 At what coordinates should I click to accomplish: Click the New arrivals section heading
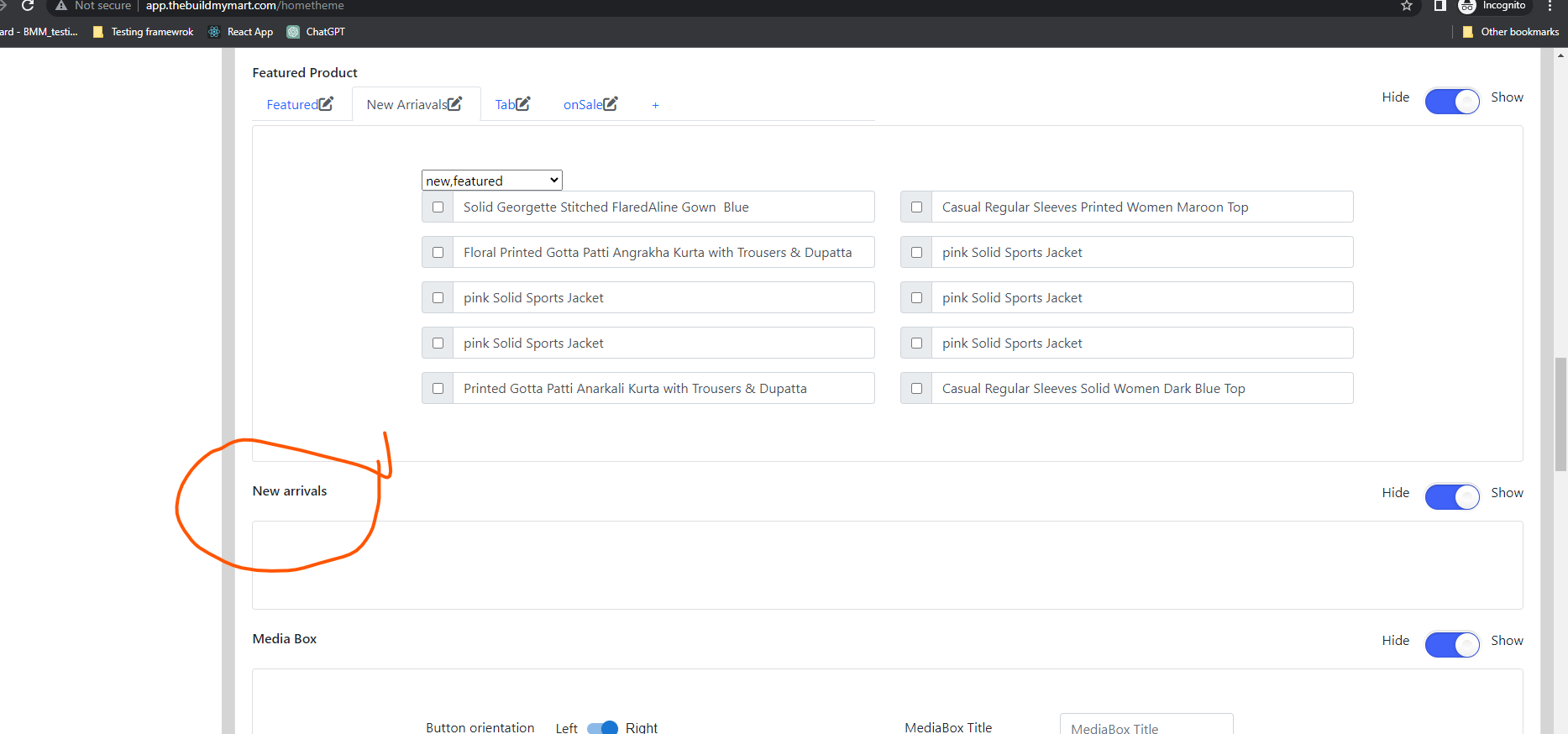pos(290,490)
